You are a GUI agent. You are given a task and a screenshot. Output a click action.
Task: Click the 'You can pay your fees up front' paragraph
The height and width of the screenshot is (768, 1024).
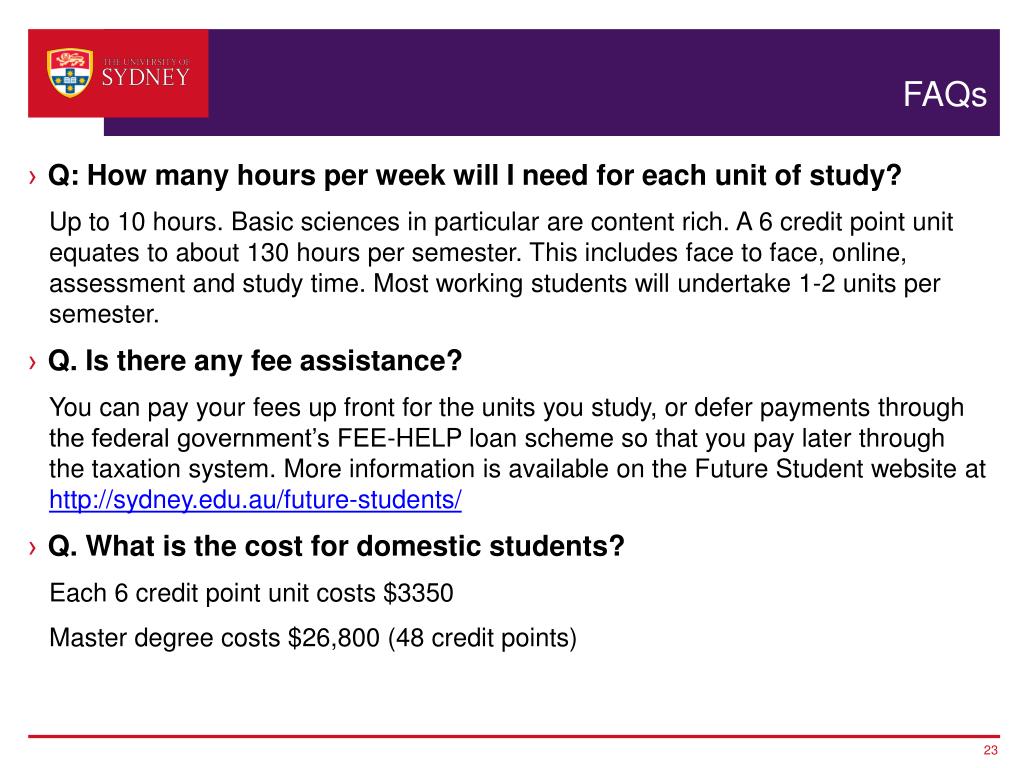pyautogui.click(x=515, y=438)
